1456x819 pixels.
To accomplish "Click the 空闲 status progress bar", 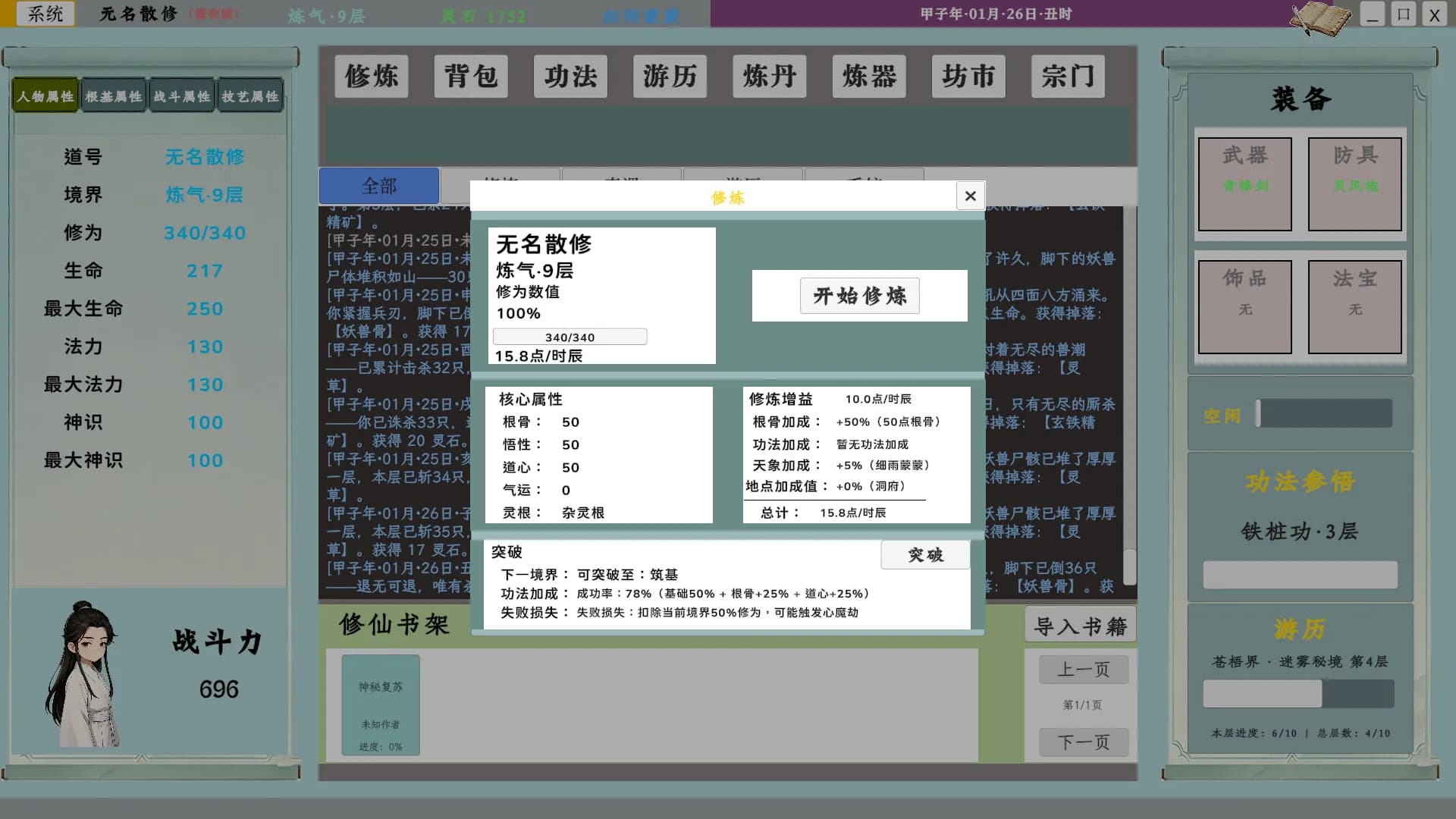I will point(1324,413).
